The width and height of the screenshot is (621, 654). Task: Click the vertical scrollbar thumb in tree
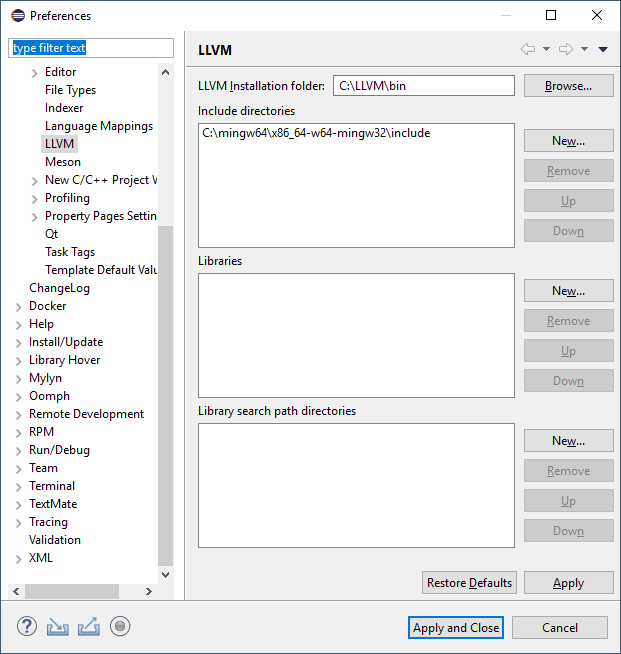tap(166, 396)
